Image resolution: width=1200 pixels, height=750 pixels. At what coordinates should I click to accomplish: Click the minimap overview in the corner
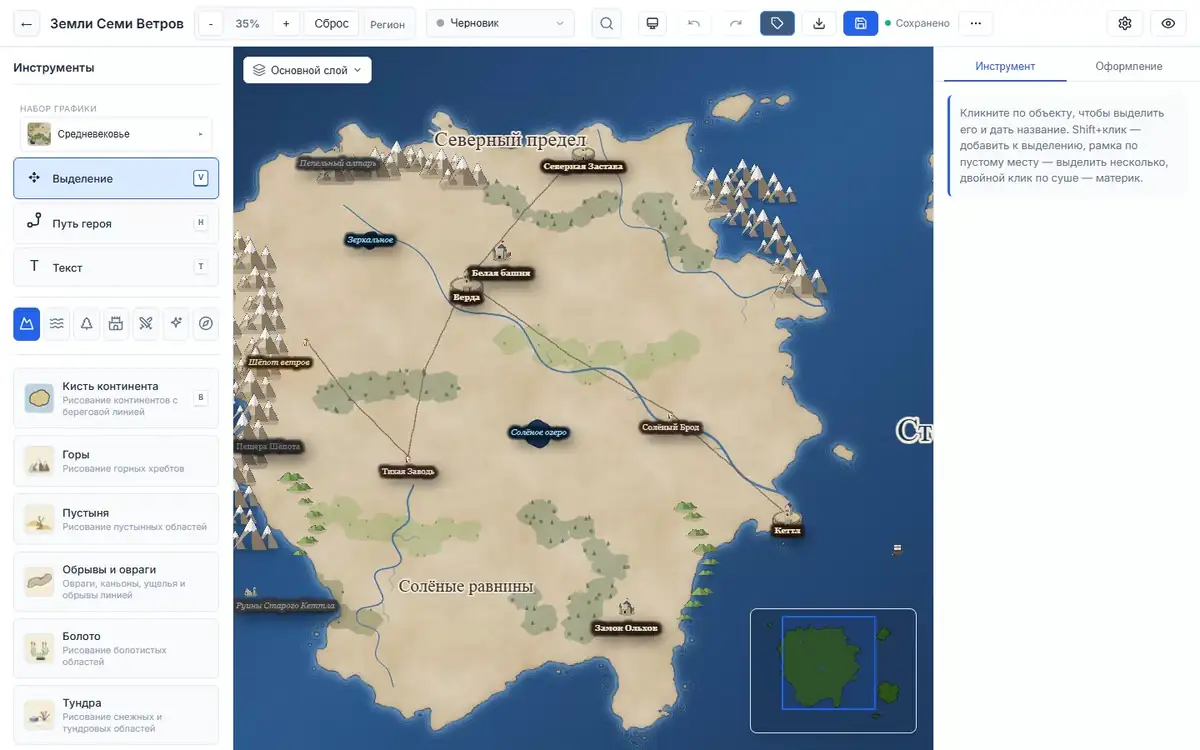833,671
